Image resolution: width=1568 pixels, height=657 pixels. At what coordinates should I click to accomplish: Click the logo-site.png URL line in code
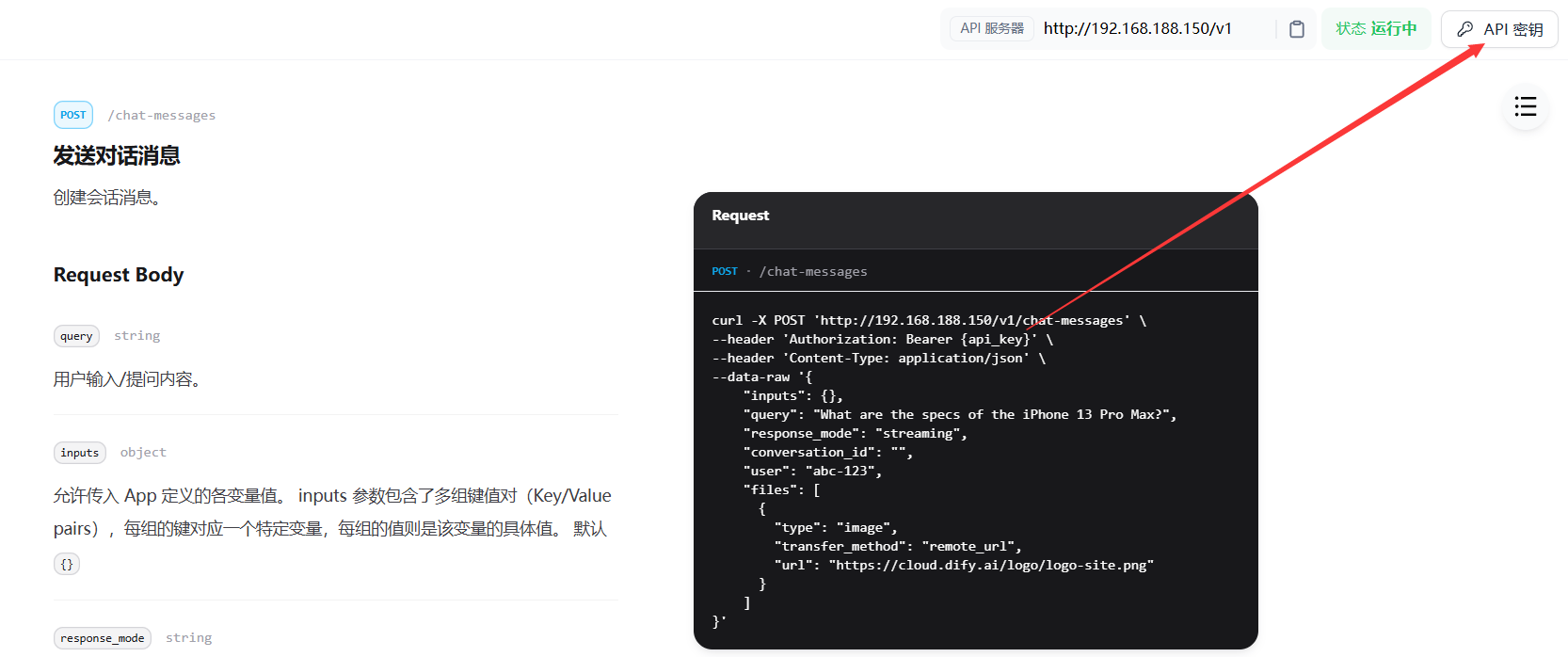click(x=963, y=566)
